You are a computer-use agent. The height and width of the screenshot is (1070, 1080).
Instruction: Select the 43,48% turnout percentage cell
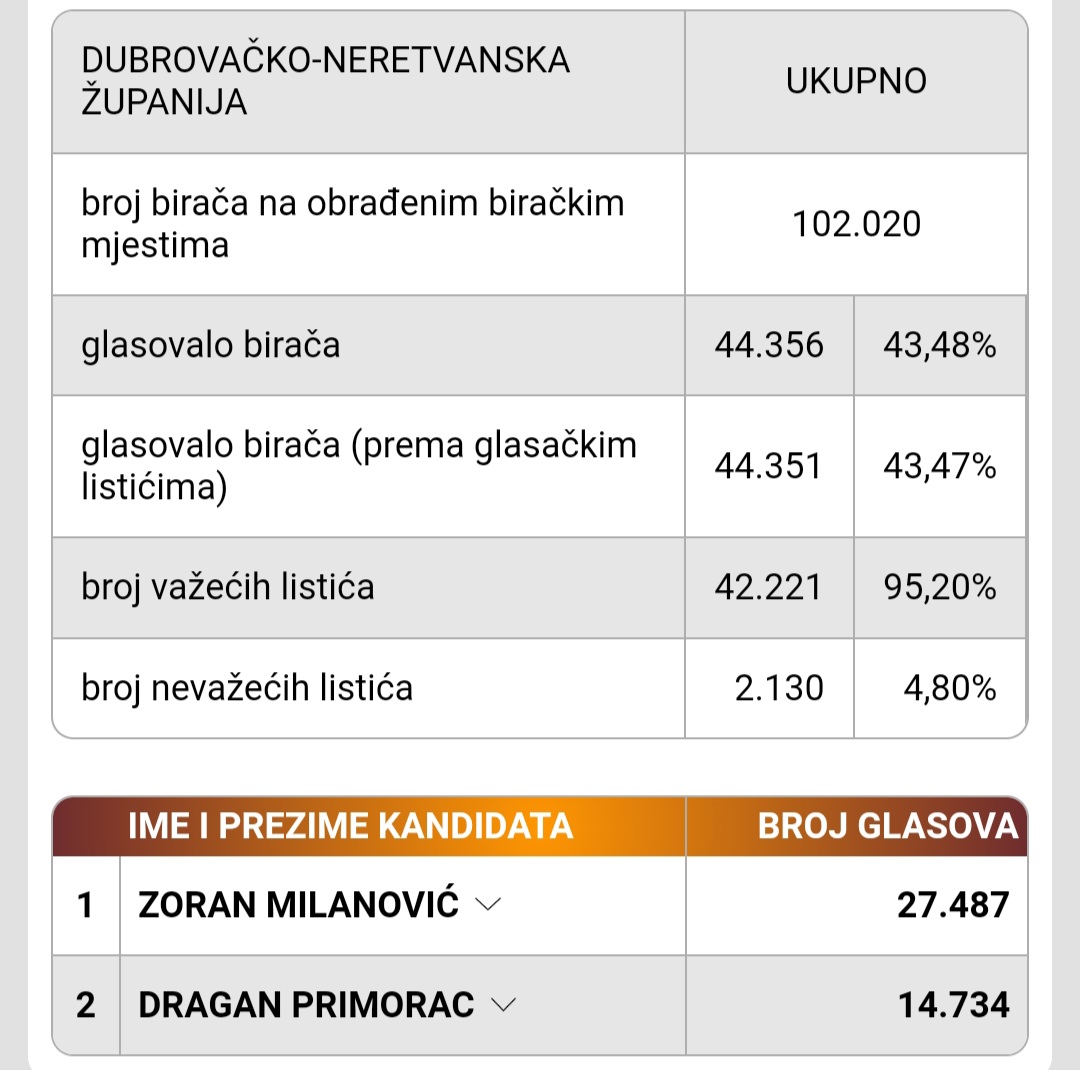pyautogui.click(x=939, y=345)
